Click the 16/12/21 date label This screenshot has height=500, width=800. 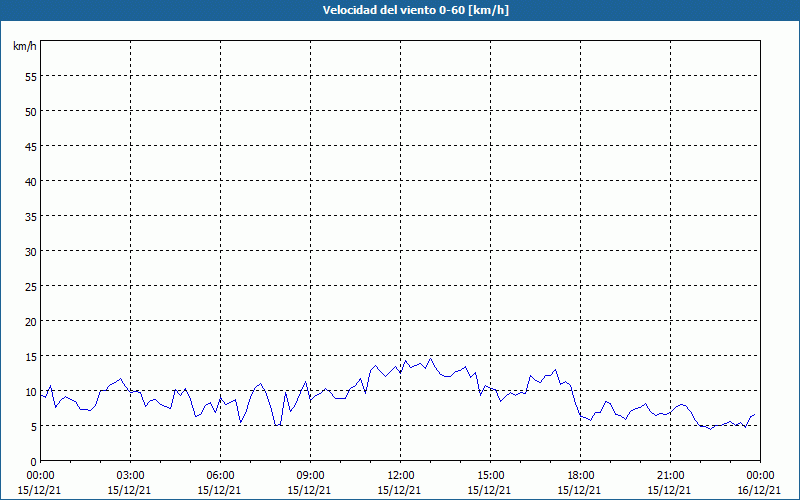759,490
